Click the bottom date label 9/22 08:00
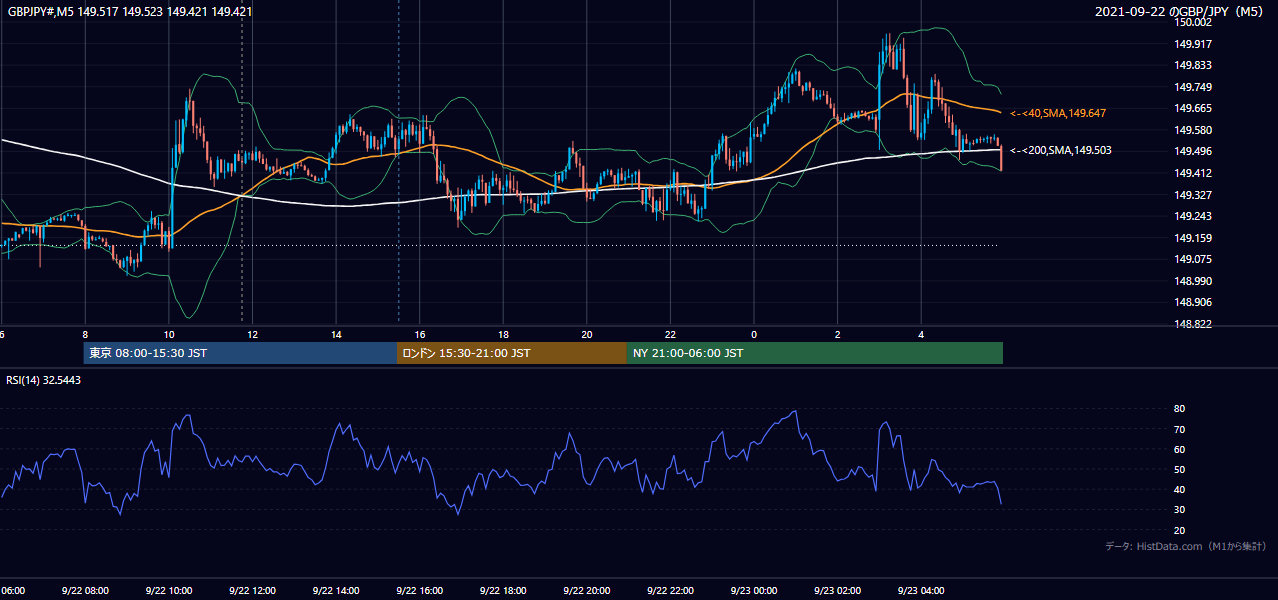The height and width of the screenshot is (600, 1278). tap(84, 591)
